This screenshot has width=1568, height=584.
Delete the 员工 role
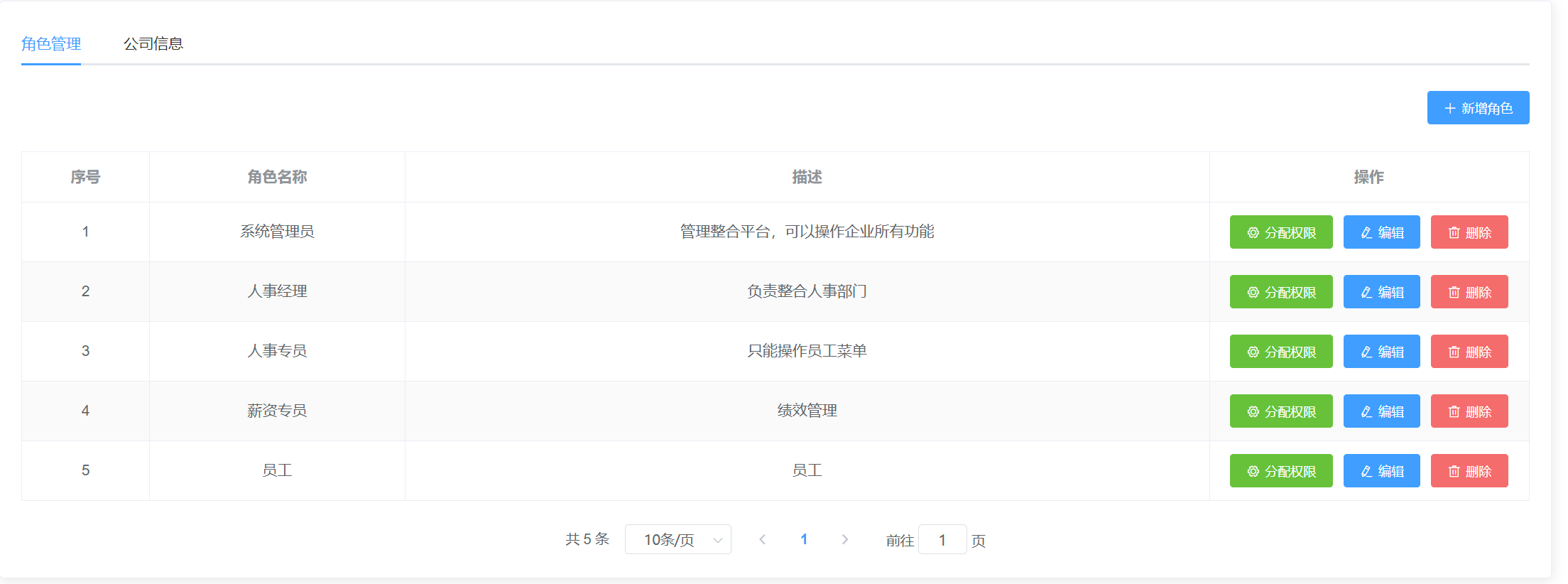1469,471
